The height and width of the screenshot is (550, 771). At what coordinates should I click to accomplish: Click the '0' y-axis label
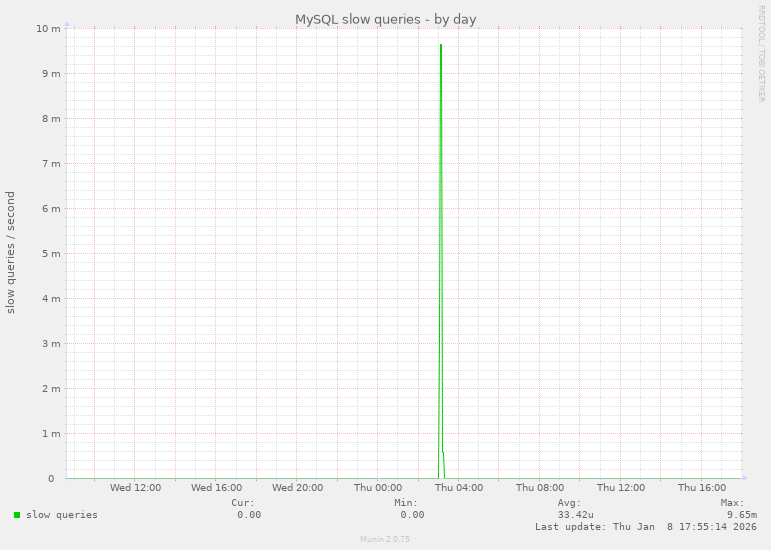pos(51,479)
